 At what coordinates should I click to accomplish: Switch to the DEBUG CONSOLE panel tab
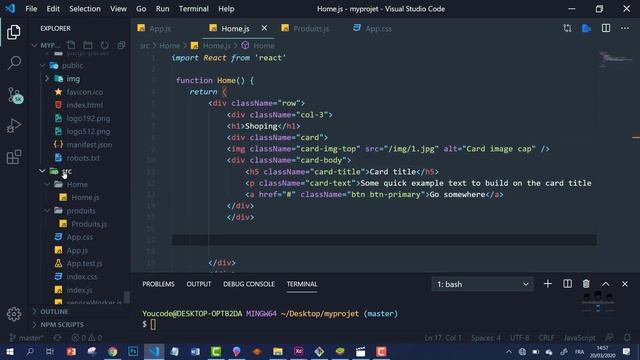(249, 284)
